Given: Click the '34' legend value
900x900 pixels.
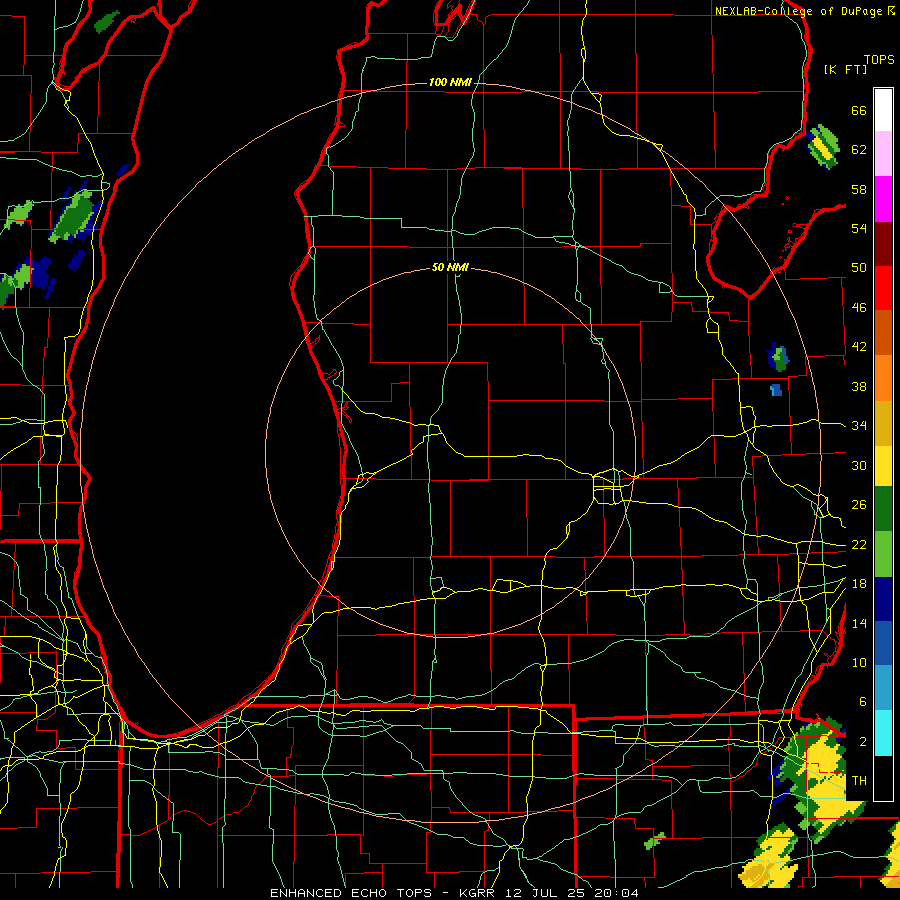Looking at the screenshot, I should pos(859,426).
